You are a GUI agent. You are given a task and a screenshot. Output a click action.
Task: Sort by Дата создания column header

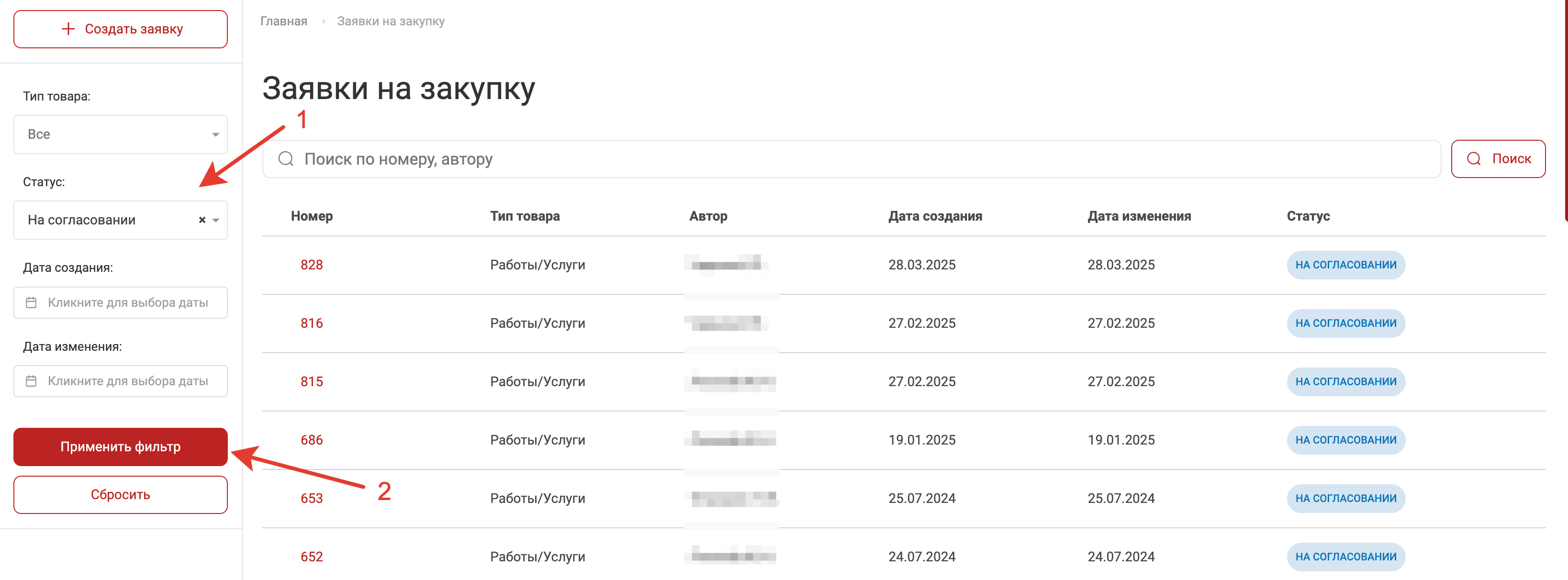pyautogui.click(x=935, y=216)
